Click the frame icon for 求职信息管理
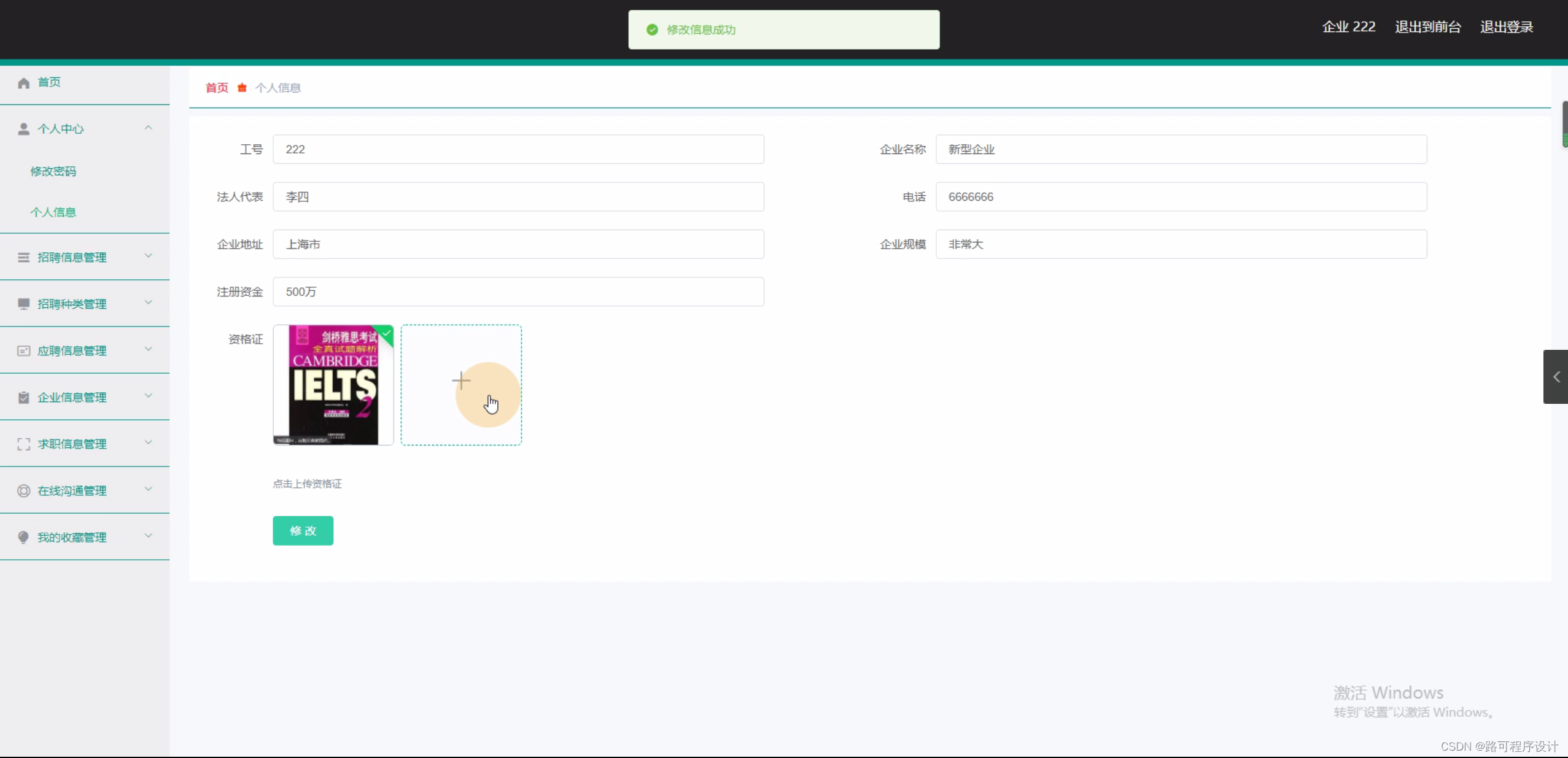The width and height of the screenshot is (1568, 758). [x=23, y=444]
